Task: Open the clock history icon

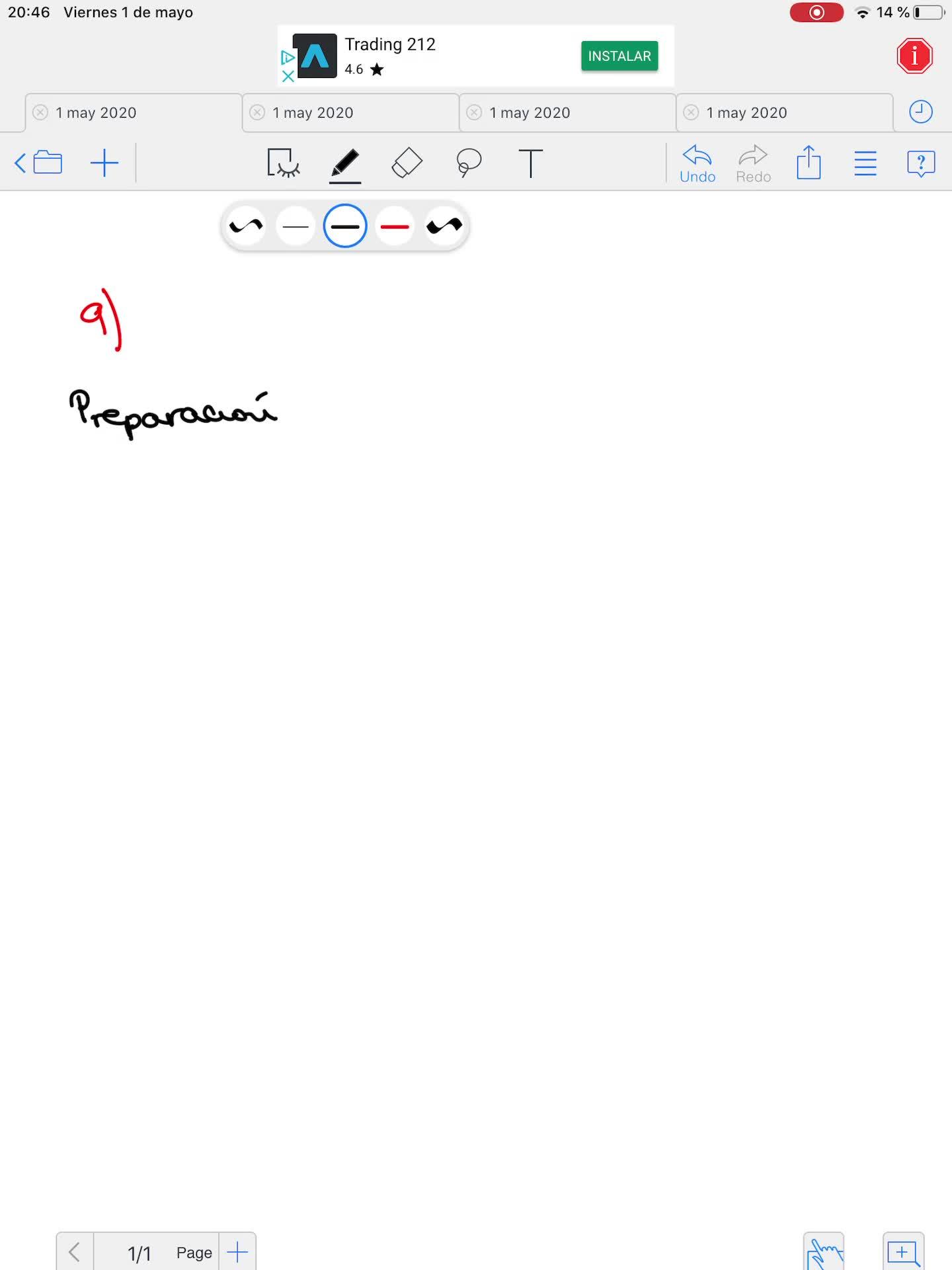Action: 921,112
